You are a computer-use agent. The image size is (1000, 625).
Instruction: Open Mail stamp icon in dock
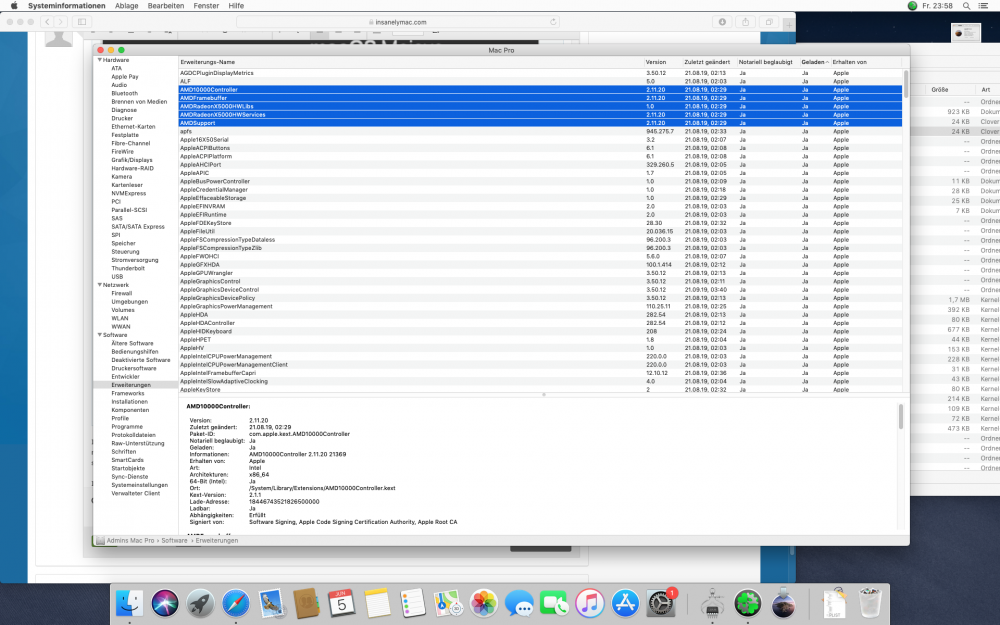point(272,603)
